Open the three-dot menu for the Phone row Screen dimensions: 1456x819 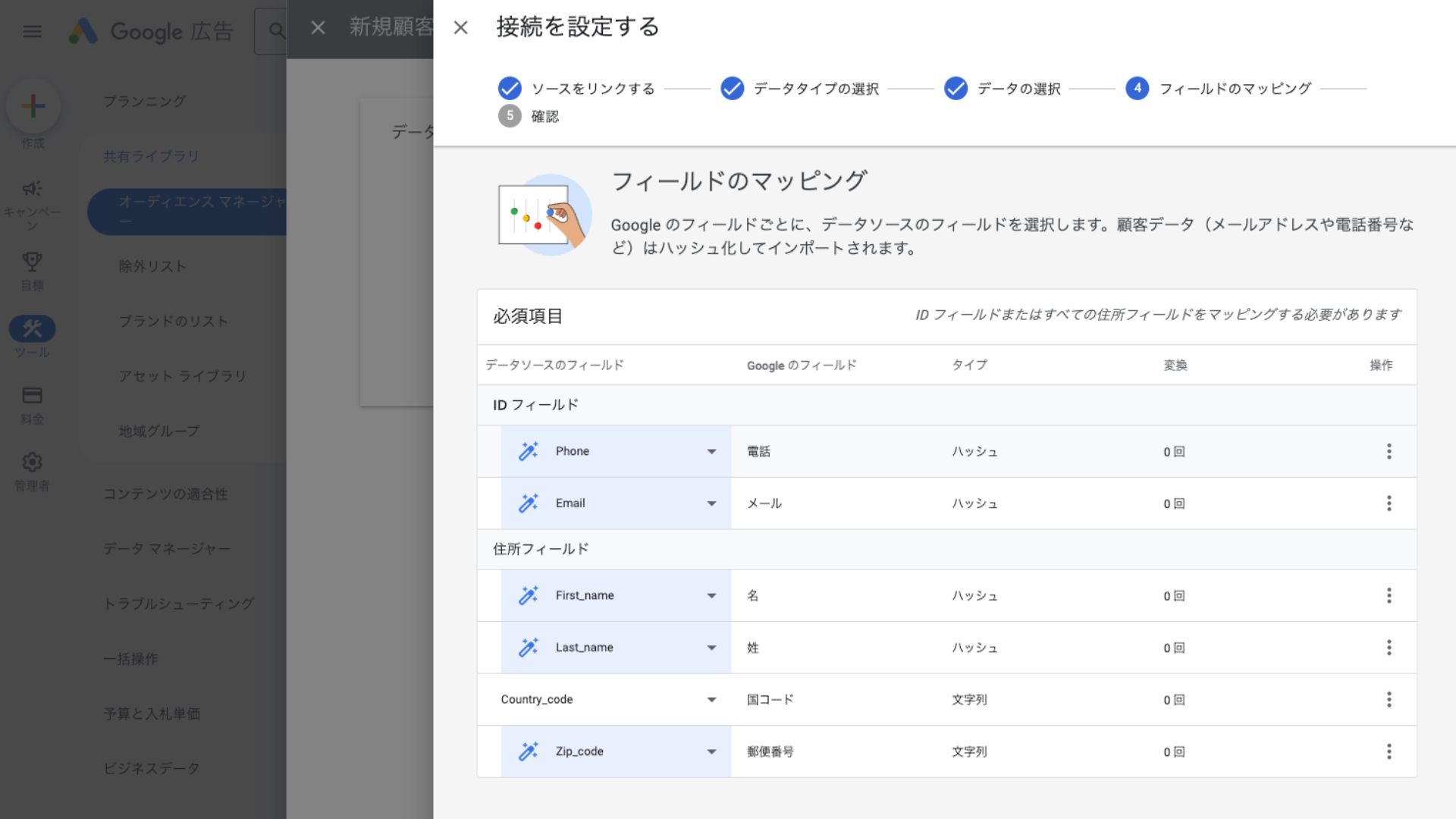coord(1389,451)
